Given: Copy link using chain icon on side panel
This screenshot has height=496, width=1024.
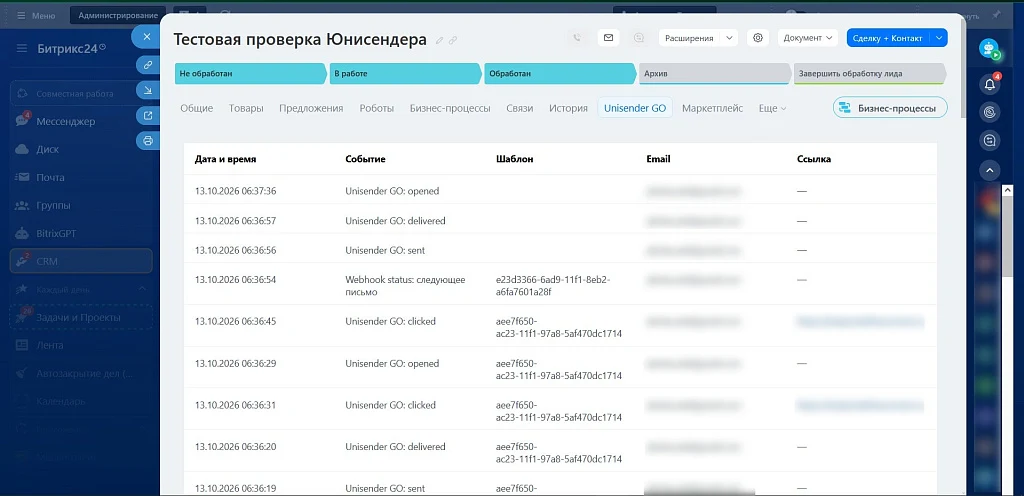Looking at the screenshot, I should (148, 65).
